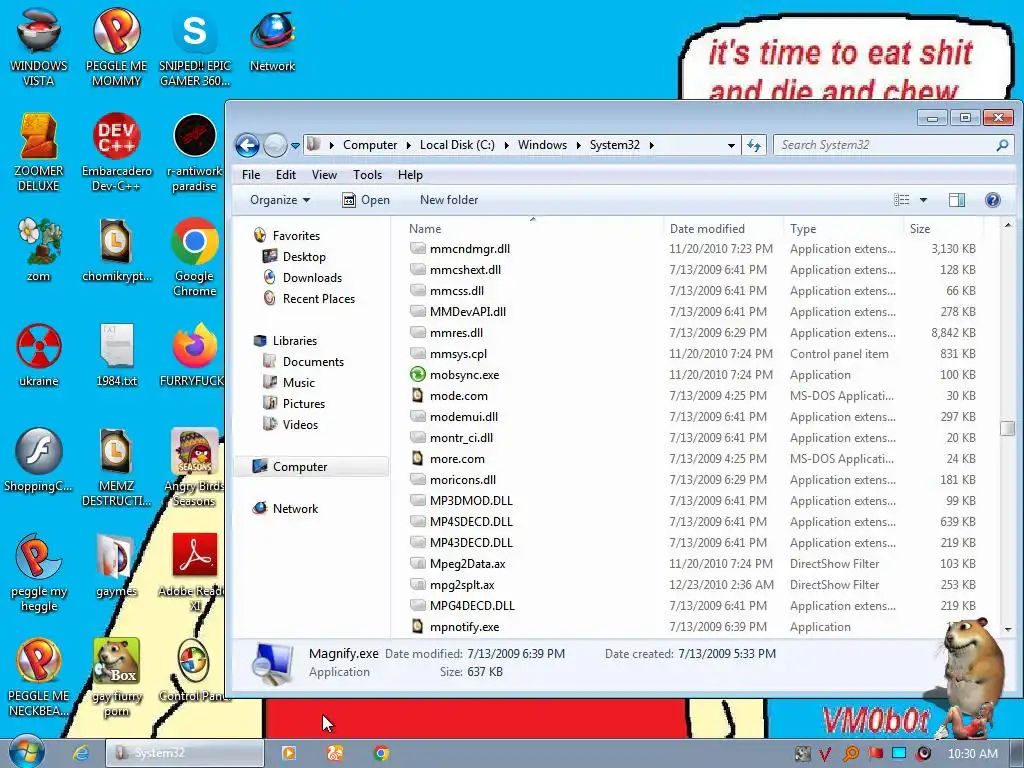Viewport: 1024px width, 768px height.
Task: Click the Open toolbar button
Action: click(366, 200)
